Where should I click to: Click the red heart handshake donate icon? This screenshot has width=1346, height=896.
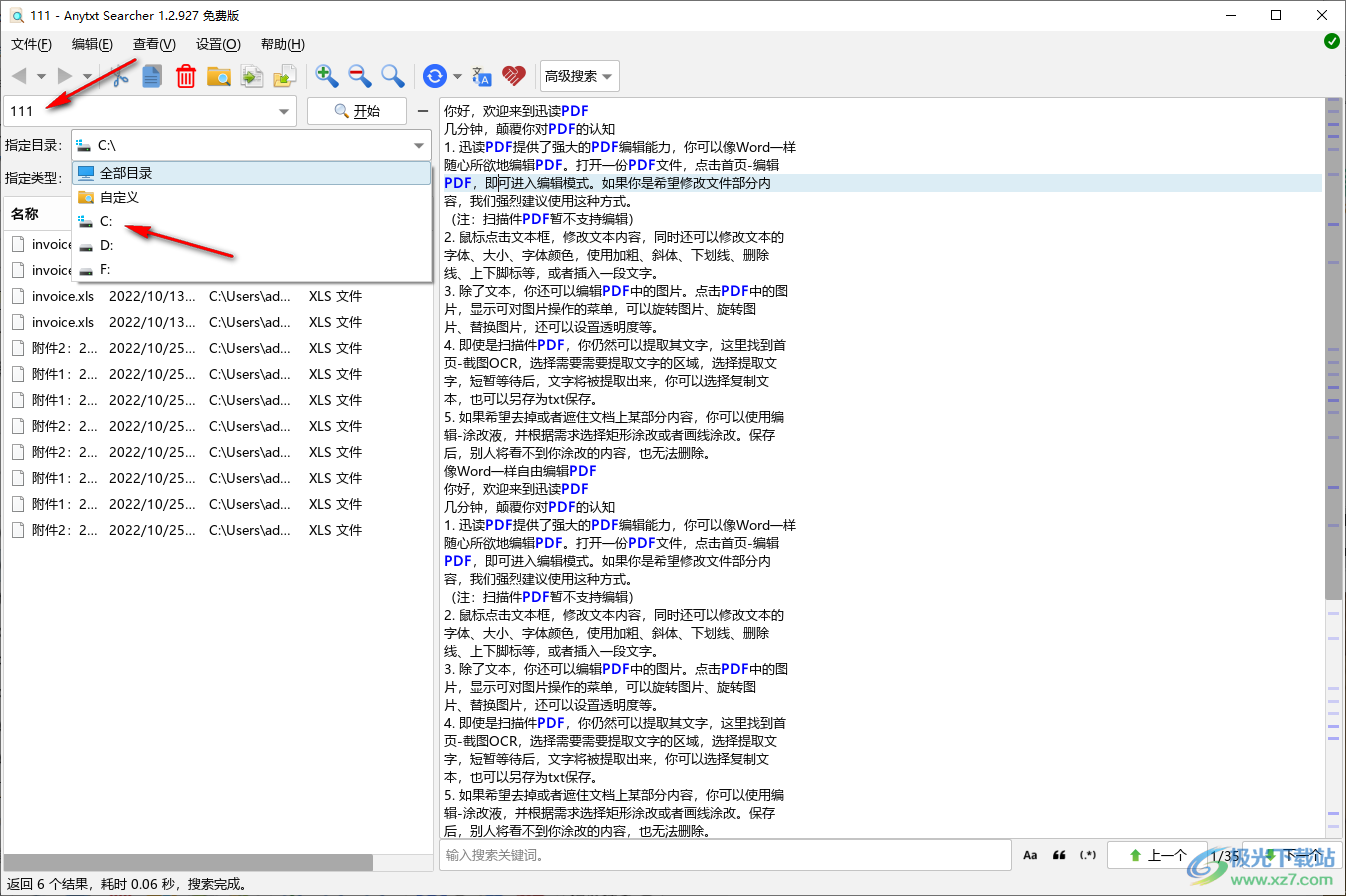[x=514, y=76]
